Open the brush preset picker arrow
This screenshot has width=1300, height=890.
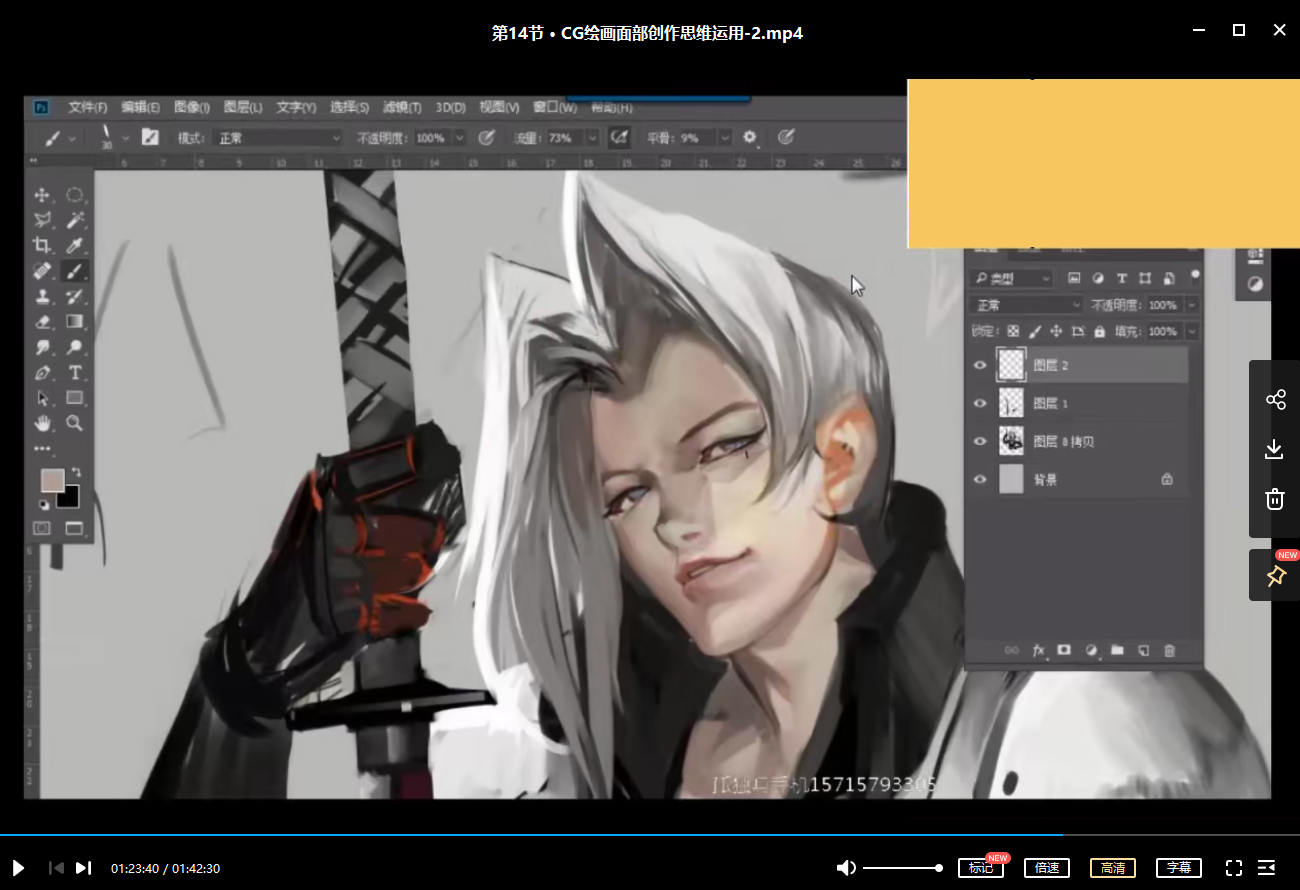point(125,138)
